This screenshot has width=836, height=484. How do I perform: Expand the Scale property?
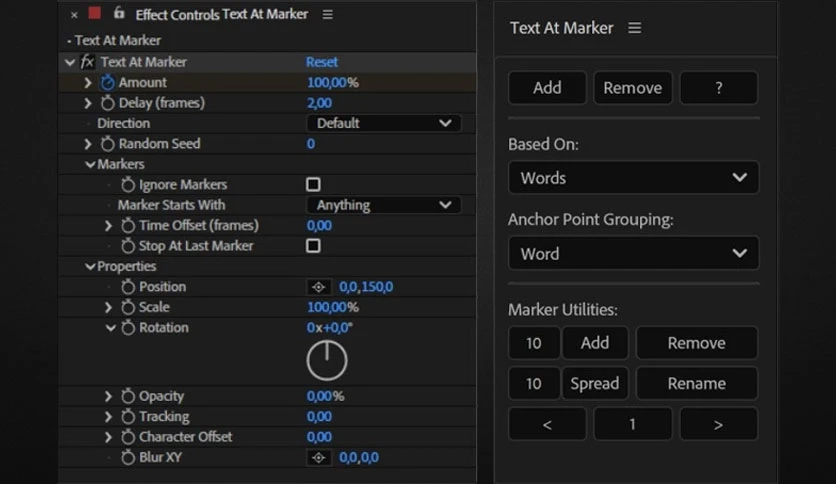109,307
